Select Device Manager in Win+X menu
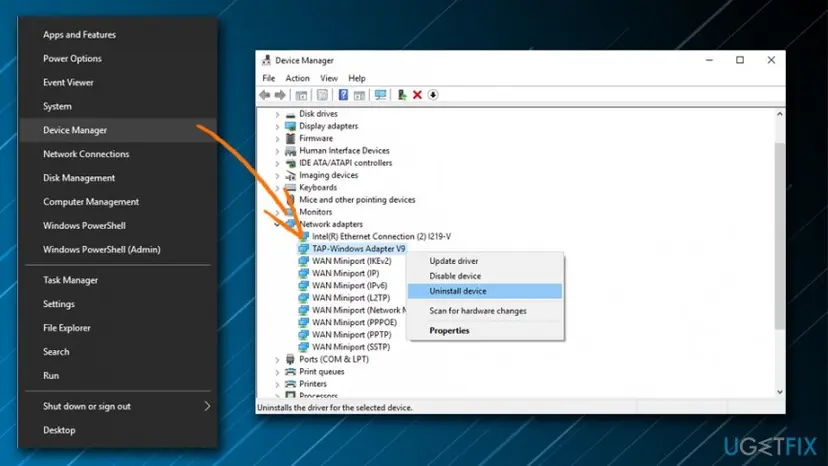 coord(118,130)
